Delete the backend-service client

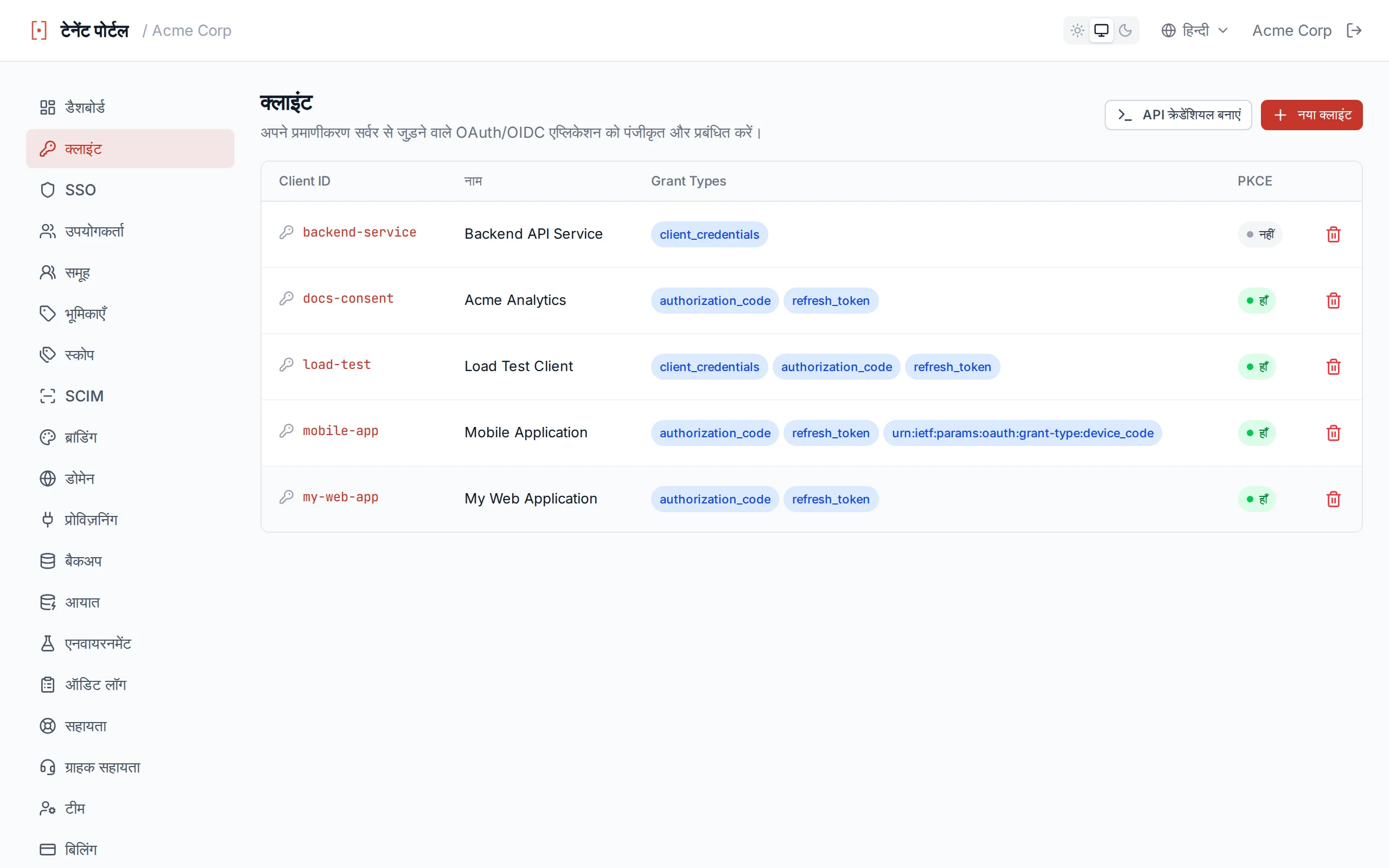[1333, 234]
